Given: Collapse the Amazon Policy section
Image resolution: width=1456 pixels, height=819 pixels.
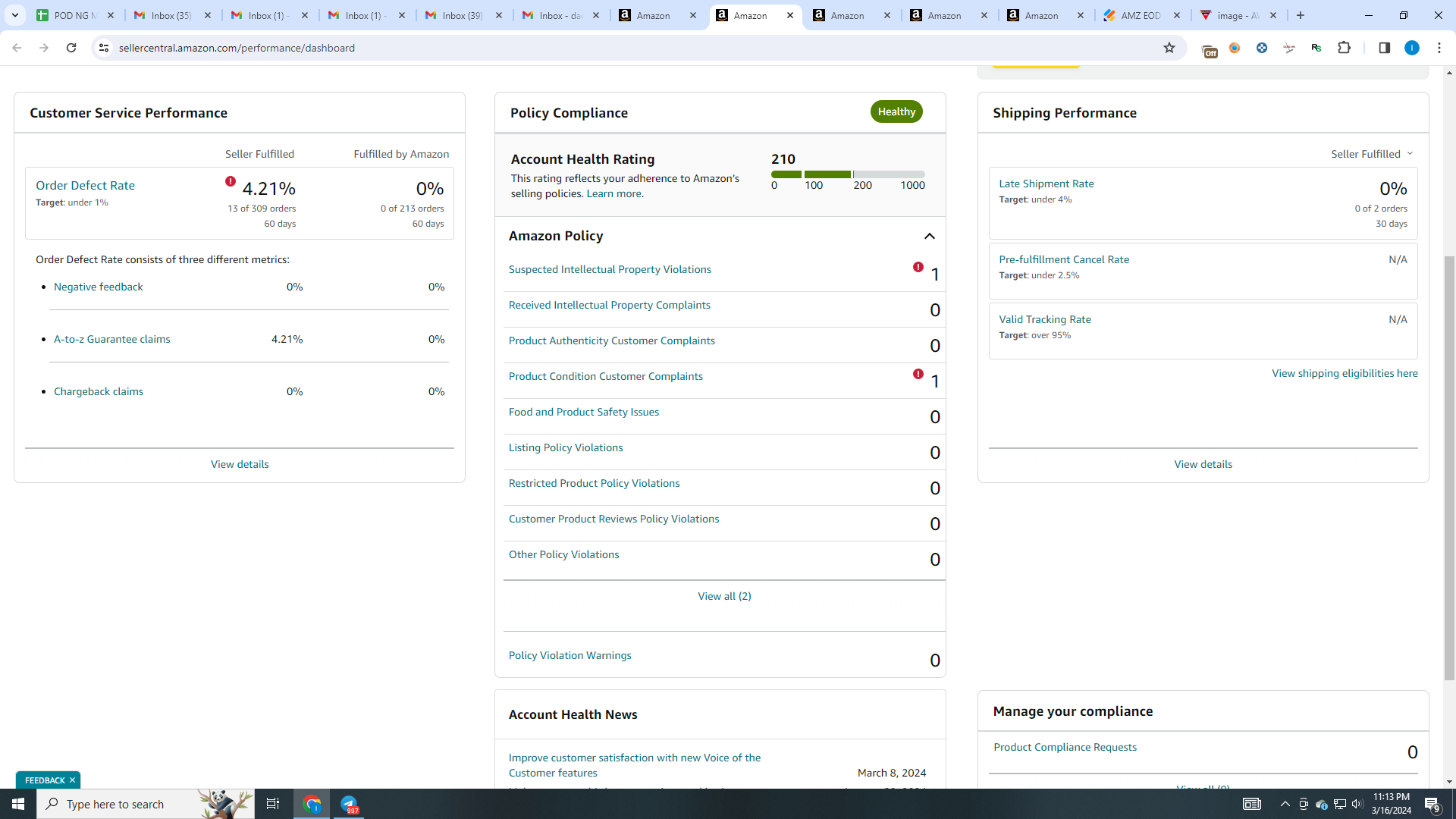Looking at the screenshot, I should click(930, 237).
